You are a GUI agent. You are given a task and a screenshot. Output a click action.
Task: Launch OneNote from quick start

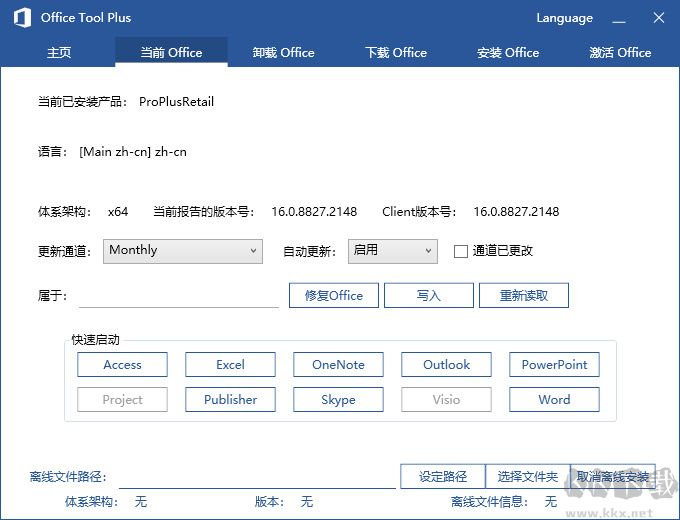point(338,364)
